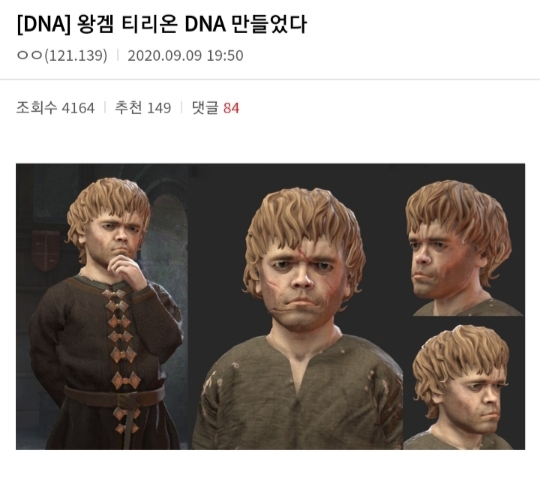Open the full-body character render on left
The image size is (540, 502).
pos(102,306)
